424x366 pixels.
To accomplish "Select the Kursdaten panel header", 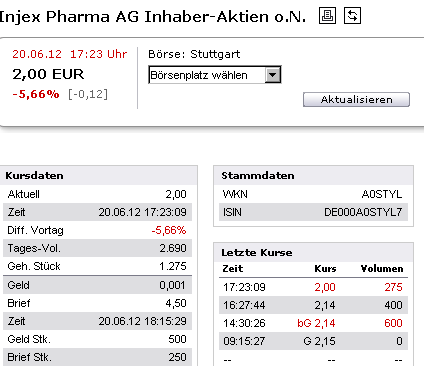I will 99,175.
